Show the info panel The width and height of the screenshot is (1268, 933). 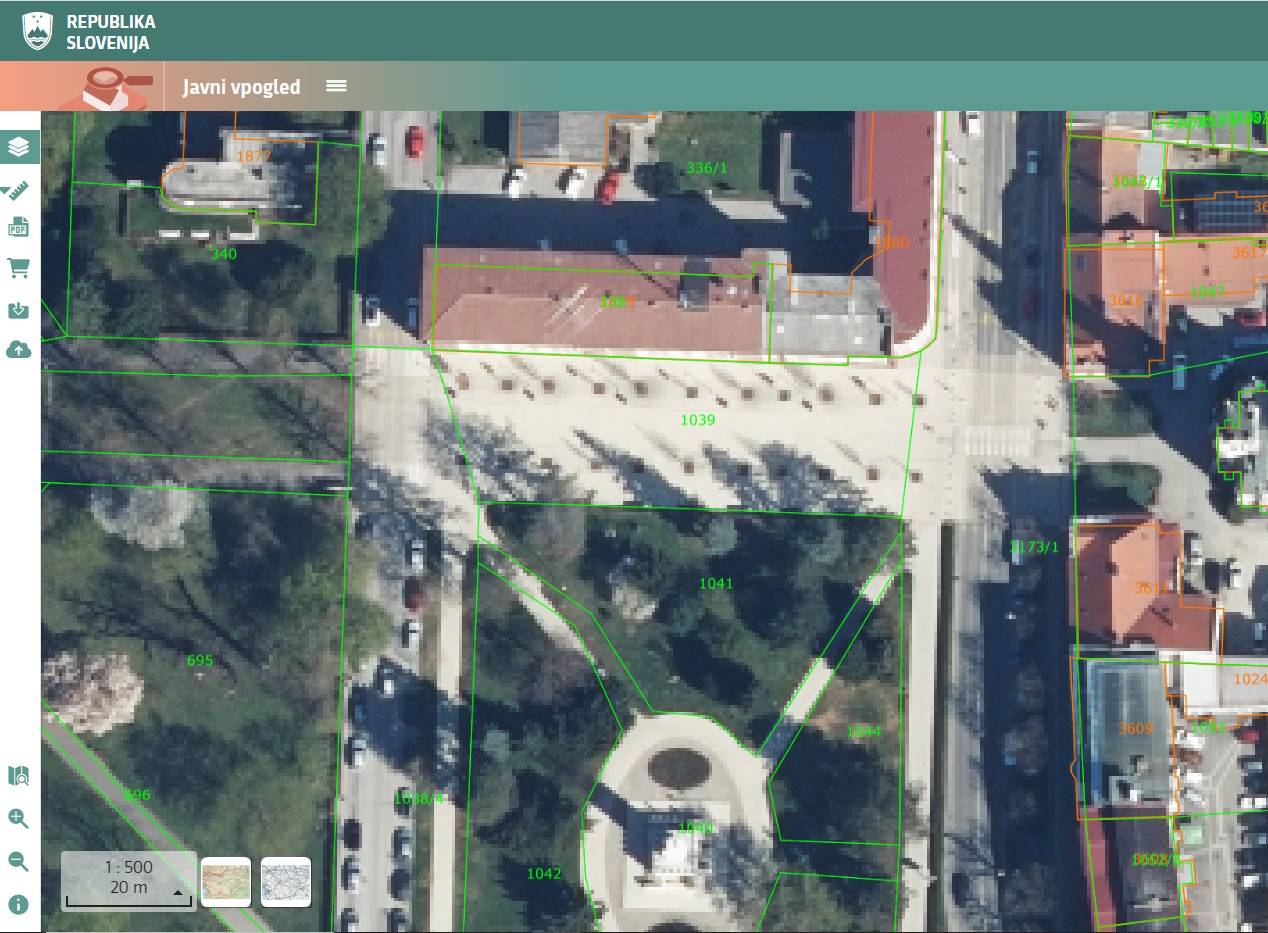(18, 904)
